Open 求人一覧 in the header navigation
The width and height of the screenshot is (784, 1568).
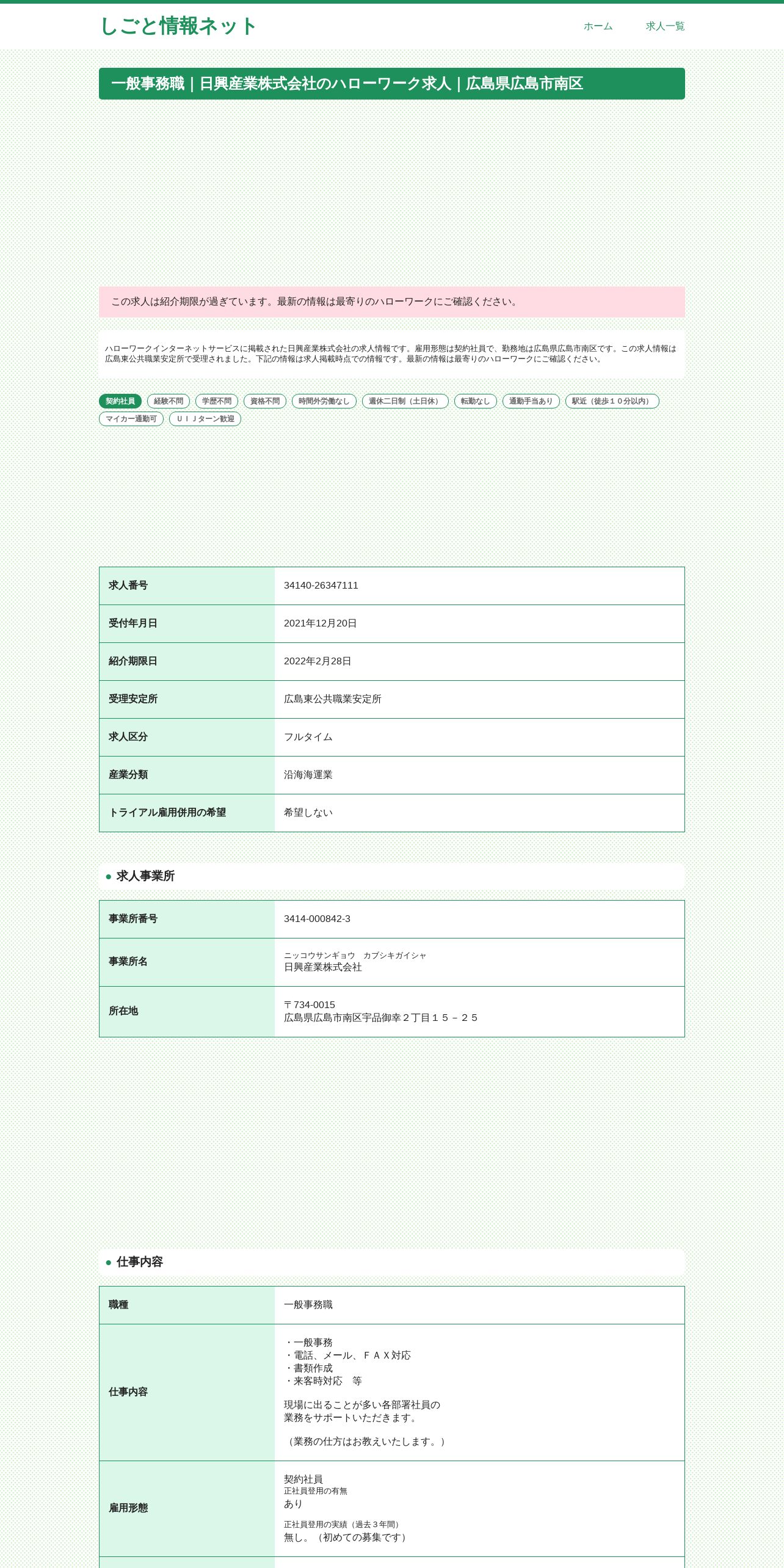click(665, 26)
